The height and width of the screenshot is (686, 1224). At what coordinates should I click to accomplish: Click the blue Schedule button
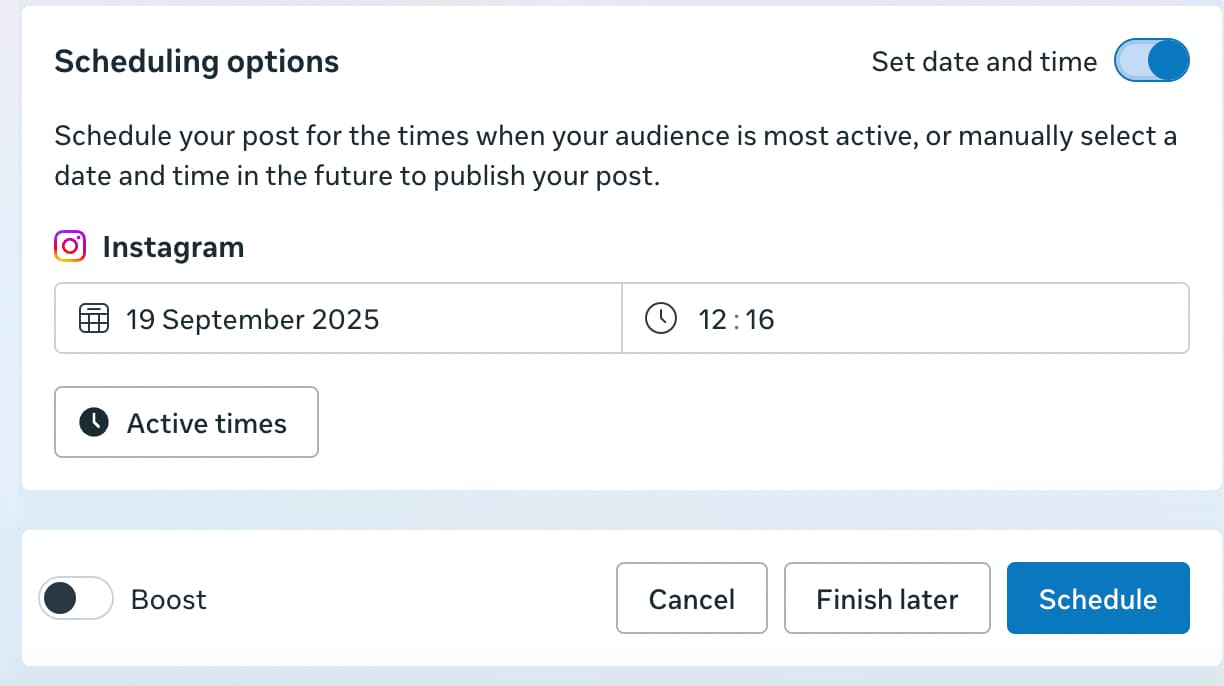[x=1097, y=599]
